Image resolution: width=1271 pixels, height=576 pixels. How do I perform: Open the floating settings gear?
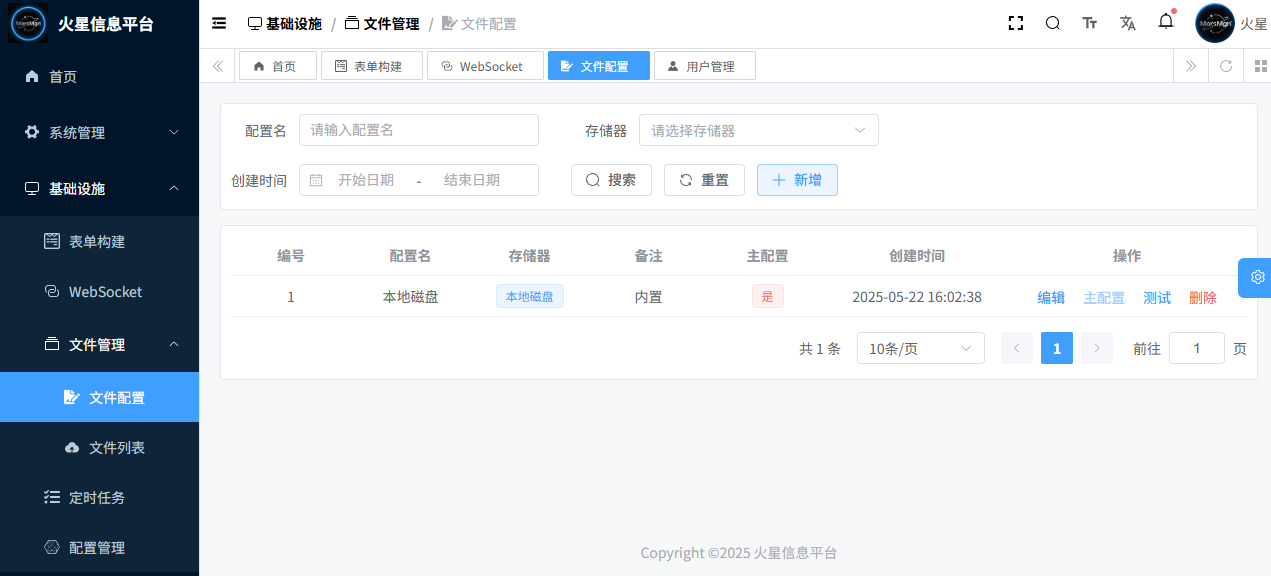point(1257,277)
